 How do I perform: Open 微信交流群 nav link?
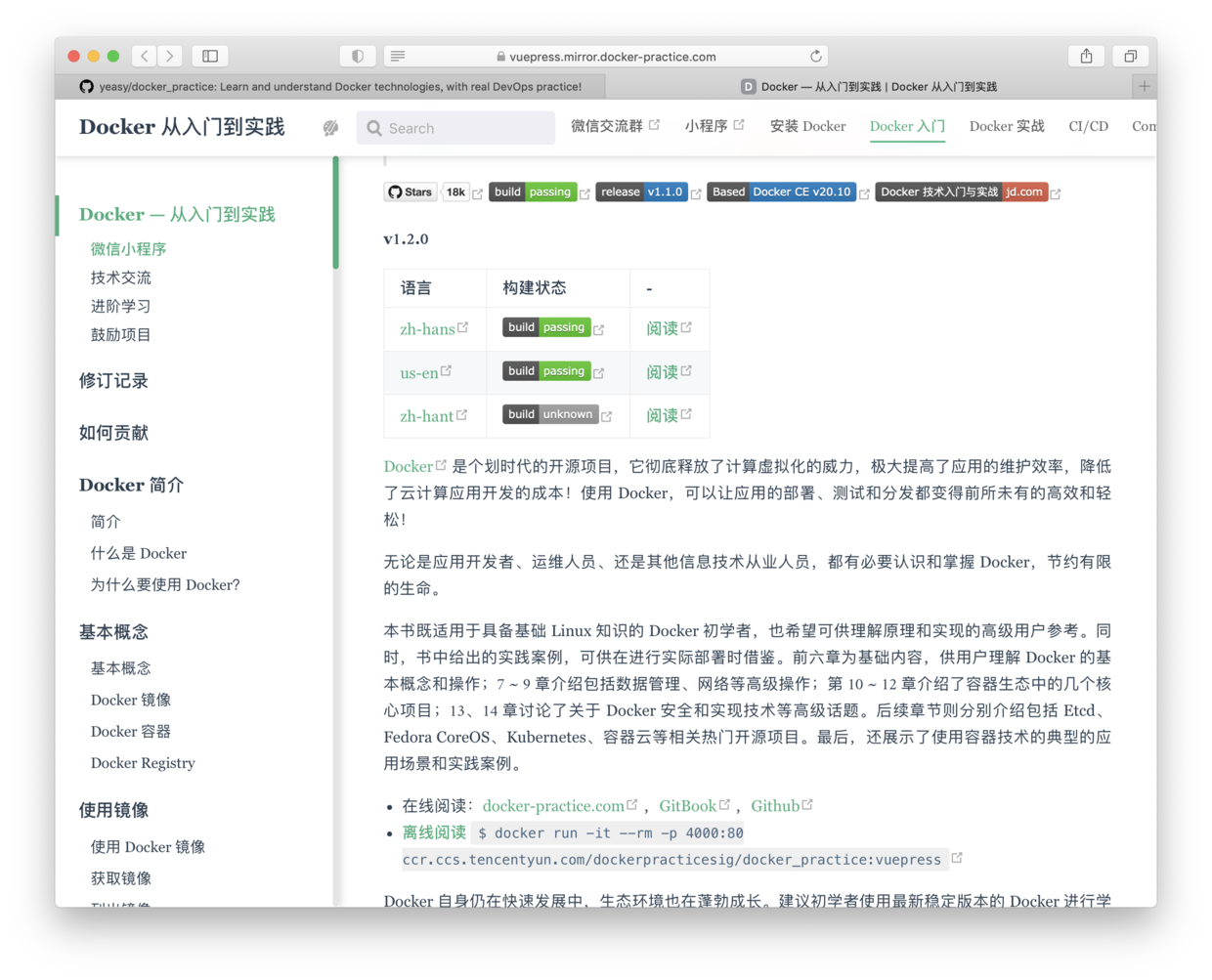pyautogui.click(x=615, y=126)
